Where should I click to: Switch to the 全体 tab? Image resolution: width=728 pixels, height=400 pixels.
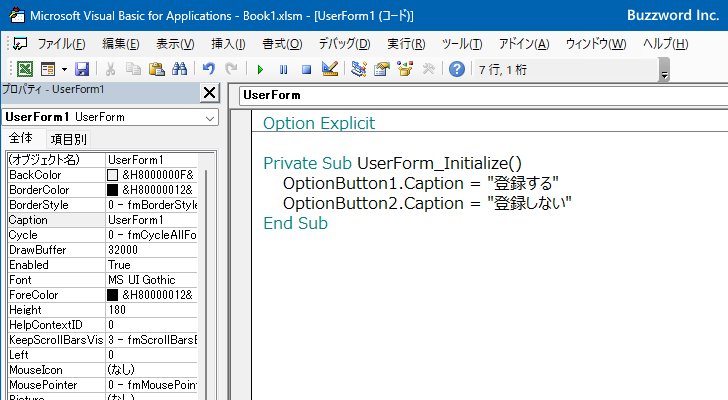[21, 138]
